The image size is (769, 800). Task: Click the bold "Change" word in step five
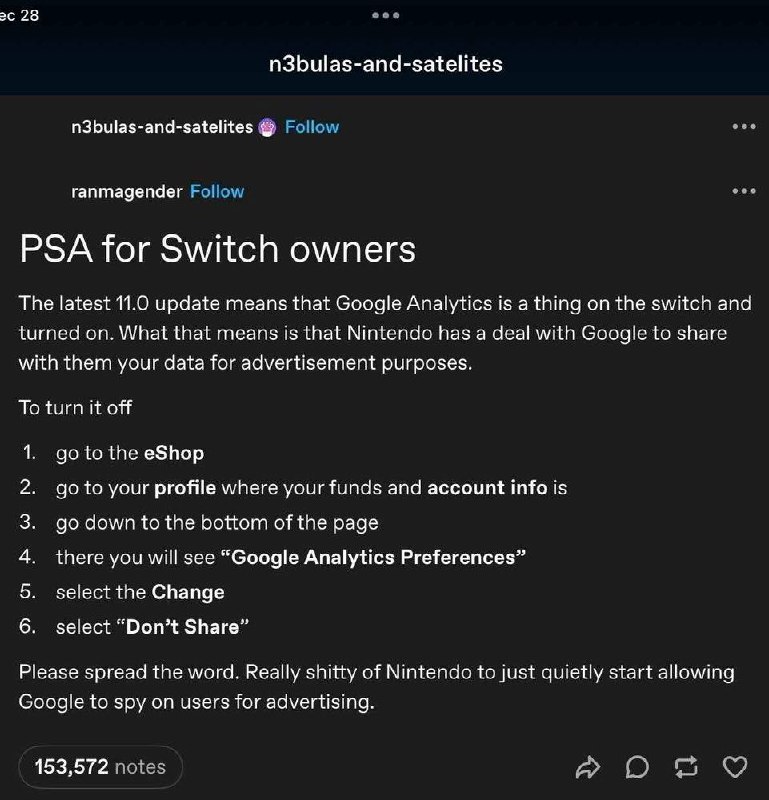click(x=188, y=592)
